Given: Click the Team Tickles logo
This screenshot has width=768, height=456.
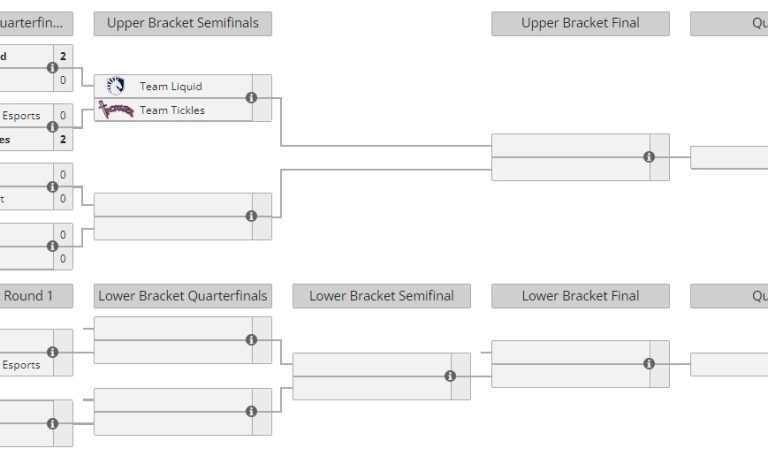Looking at the screenshot, I should pyautogui.click(x=116, y=110).
